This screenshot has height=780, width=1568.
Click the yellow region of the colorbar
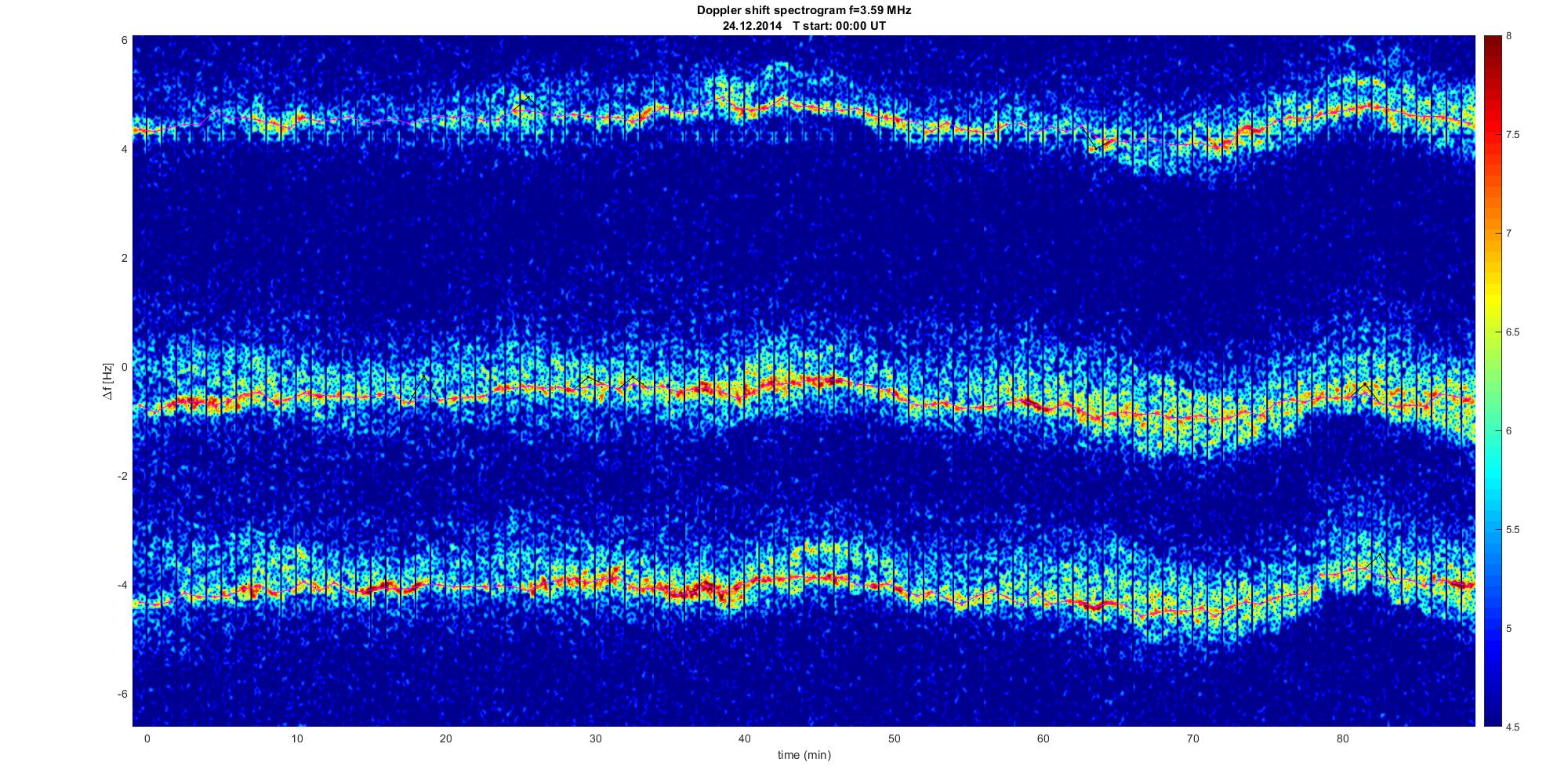[x=1492, y=302]
